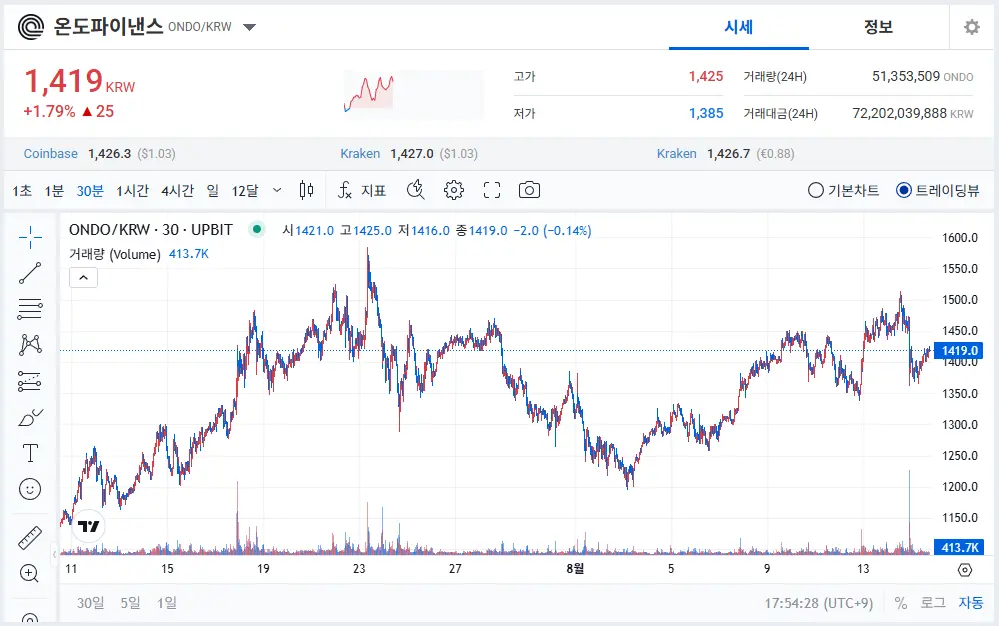
Task: Open settings gear in top right corner
Action: [972, 27]
